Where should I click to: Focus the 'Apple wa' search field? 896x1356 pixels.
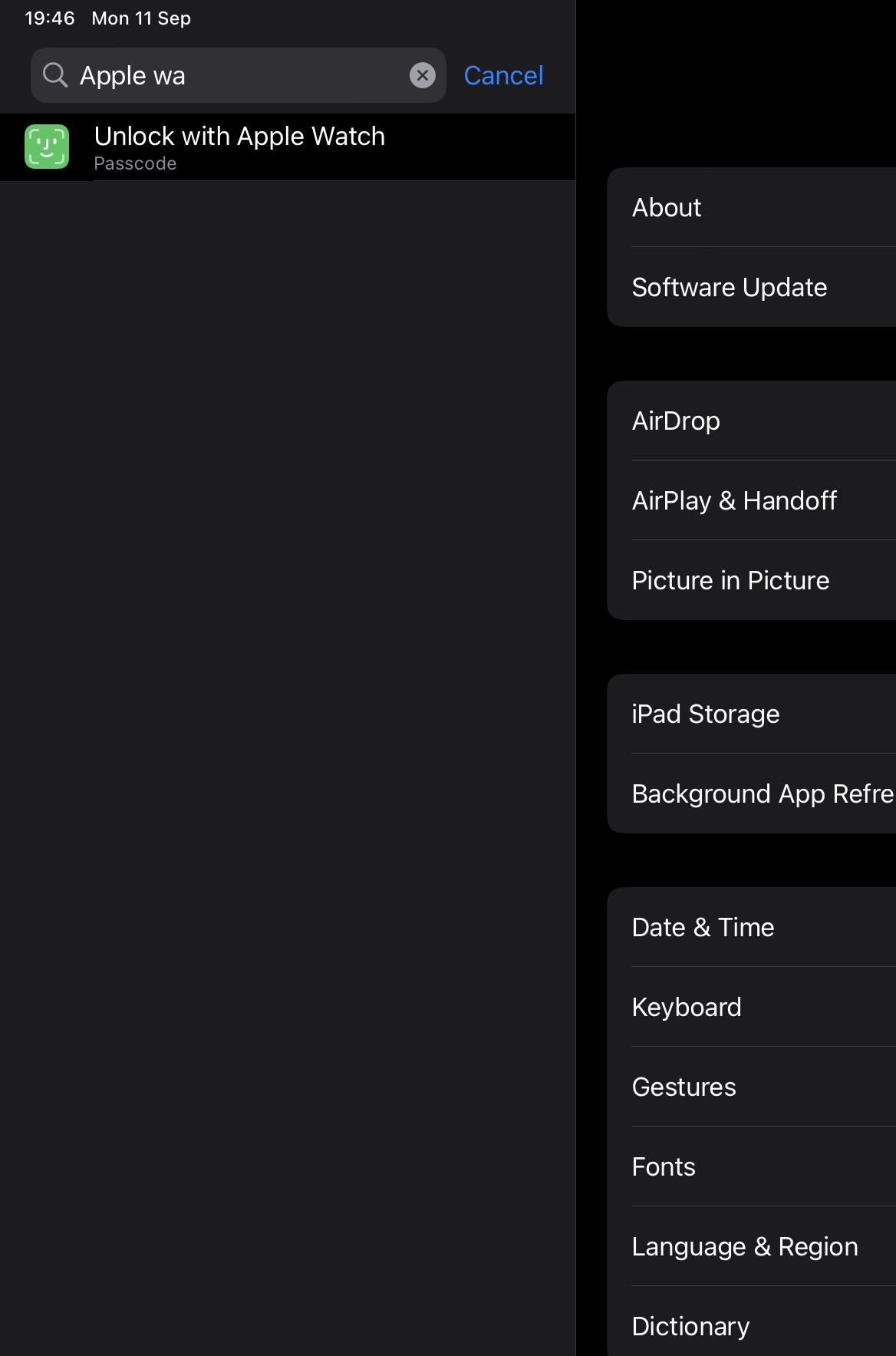click(x=238, y=75)
